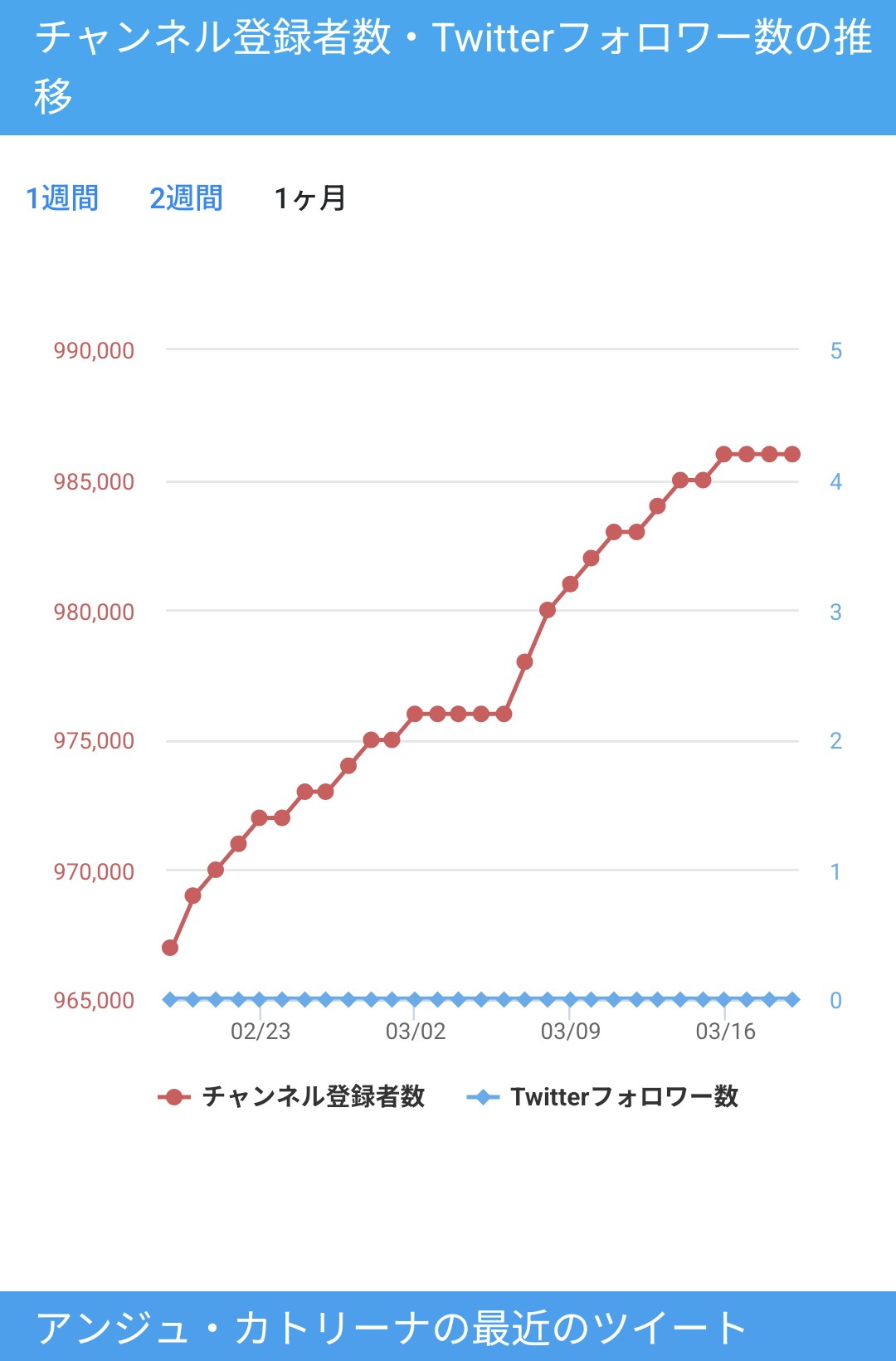Tap the チャンネル登録者数・Twitterフォロワー数の推移 header
896x1361 pixels.
point(448,67)
